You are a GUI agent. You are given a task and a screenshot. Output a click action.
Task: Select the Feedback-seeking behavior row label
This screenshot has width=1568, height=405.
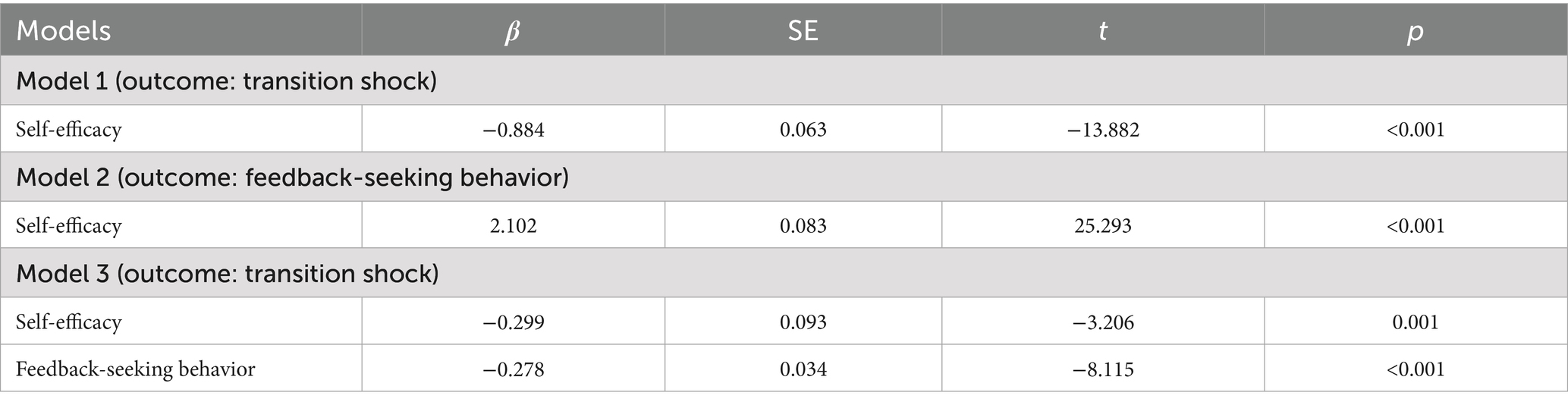(x=135, y=369)
